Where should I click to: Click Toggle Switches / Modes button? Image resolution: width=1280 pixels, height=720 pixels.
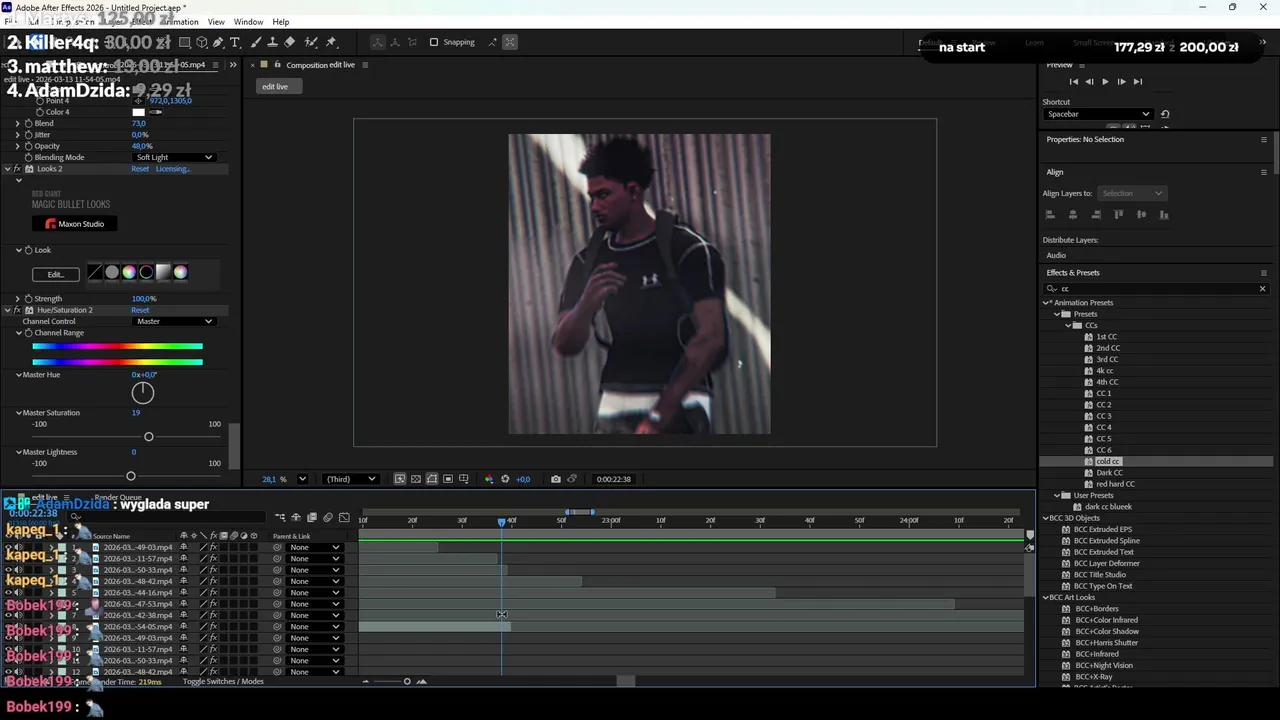[x=223, y=682]
